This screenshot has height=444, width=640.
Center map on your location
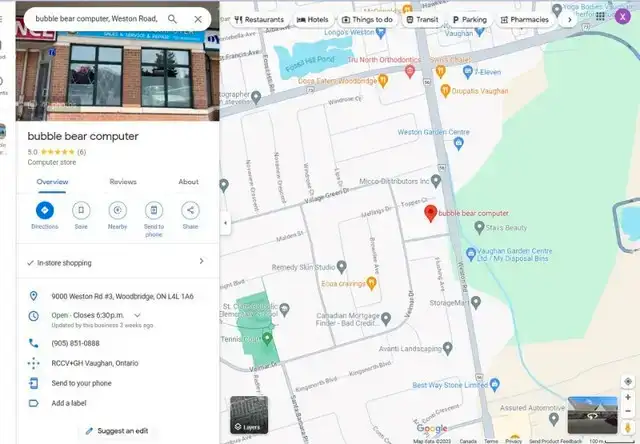627,381
